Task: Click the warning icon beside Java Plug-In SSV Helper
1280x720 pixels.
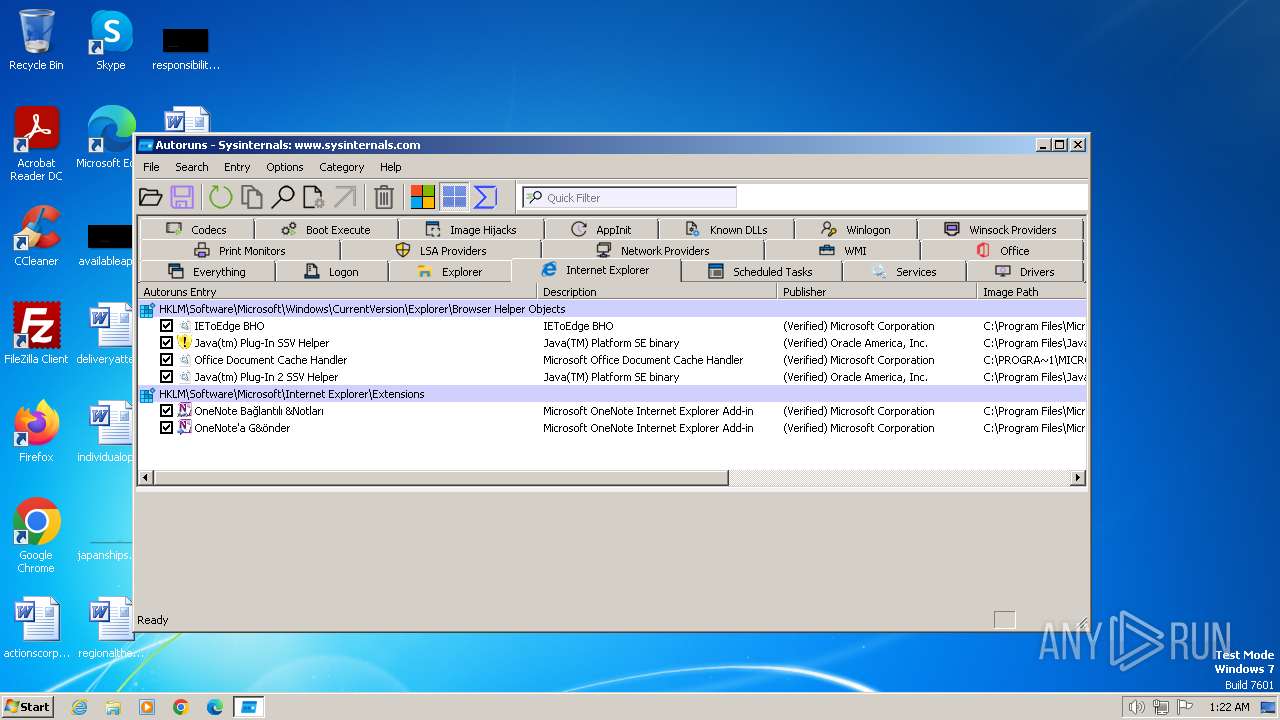Action: (184, 343)
